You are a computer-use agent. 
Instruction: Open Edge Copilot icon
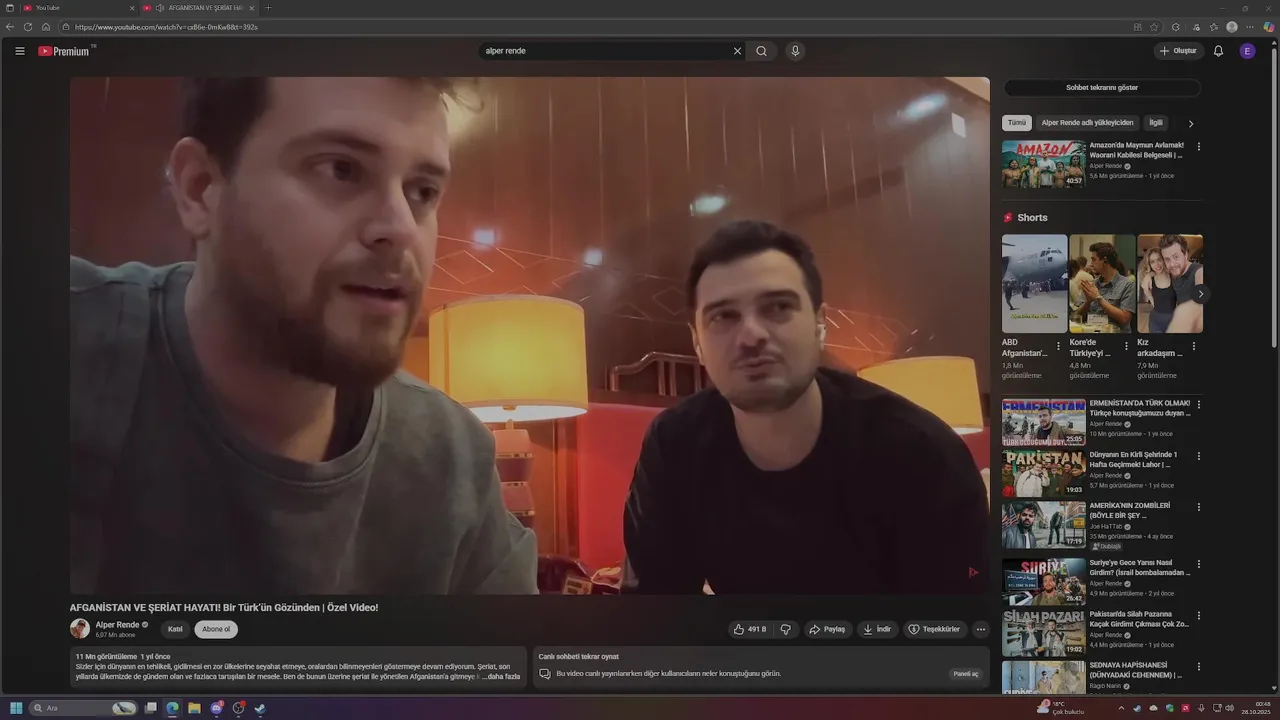1268,27
